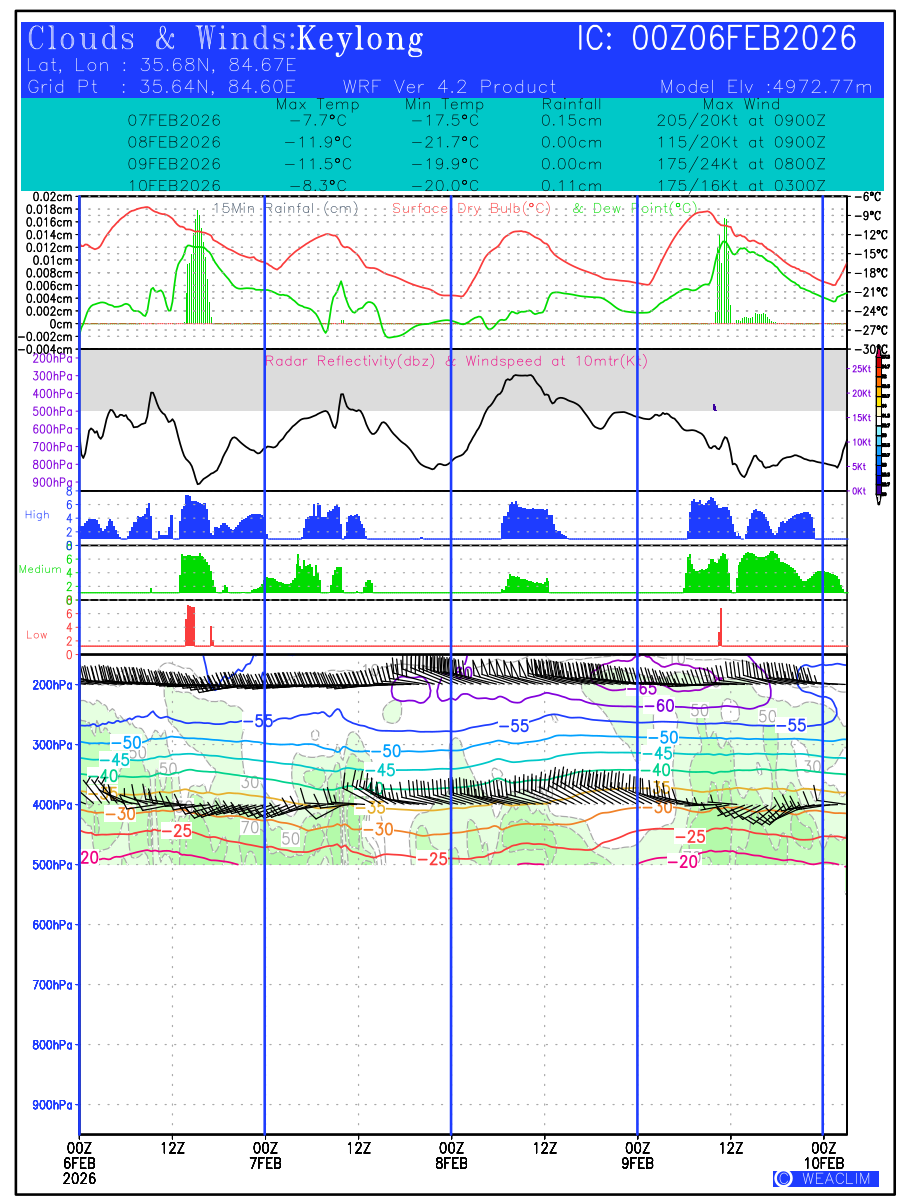Viewport: 900px width, 1200px height.
Task: Click the red low cloud spike on 9FEB
Action: pyautogui.click(x=720, y=627)
